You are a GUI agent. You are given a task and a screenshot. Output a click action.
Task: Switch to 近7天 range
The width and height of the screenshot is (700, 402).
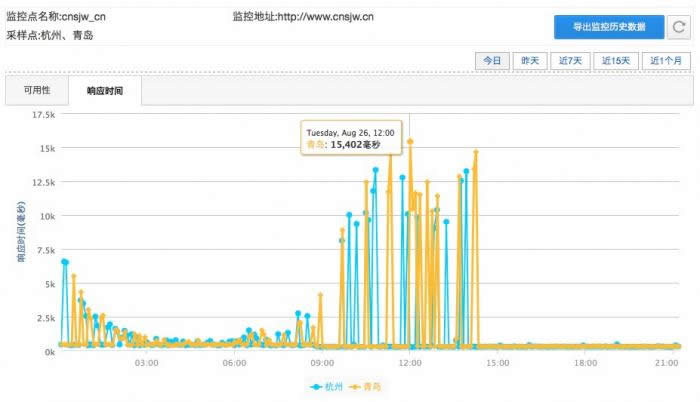point(570,61)
